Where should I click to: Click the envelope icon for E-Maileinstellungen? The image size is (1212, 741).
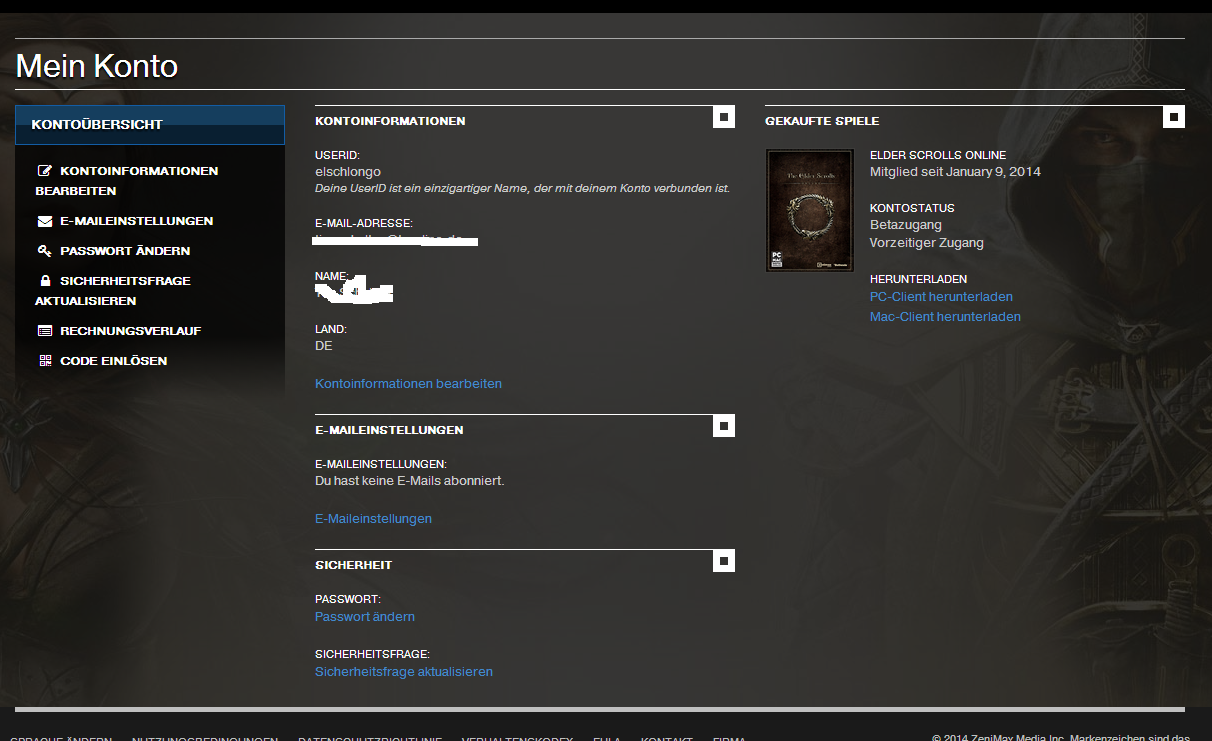pos(45,221)
